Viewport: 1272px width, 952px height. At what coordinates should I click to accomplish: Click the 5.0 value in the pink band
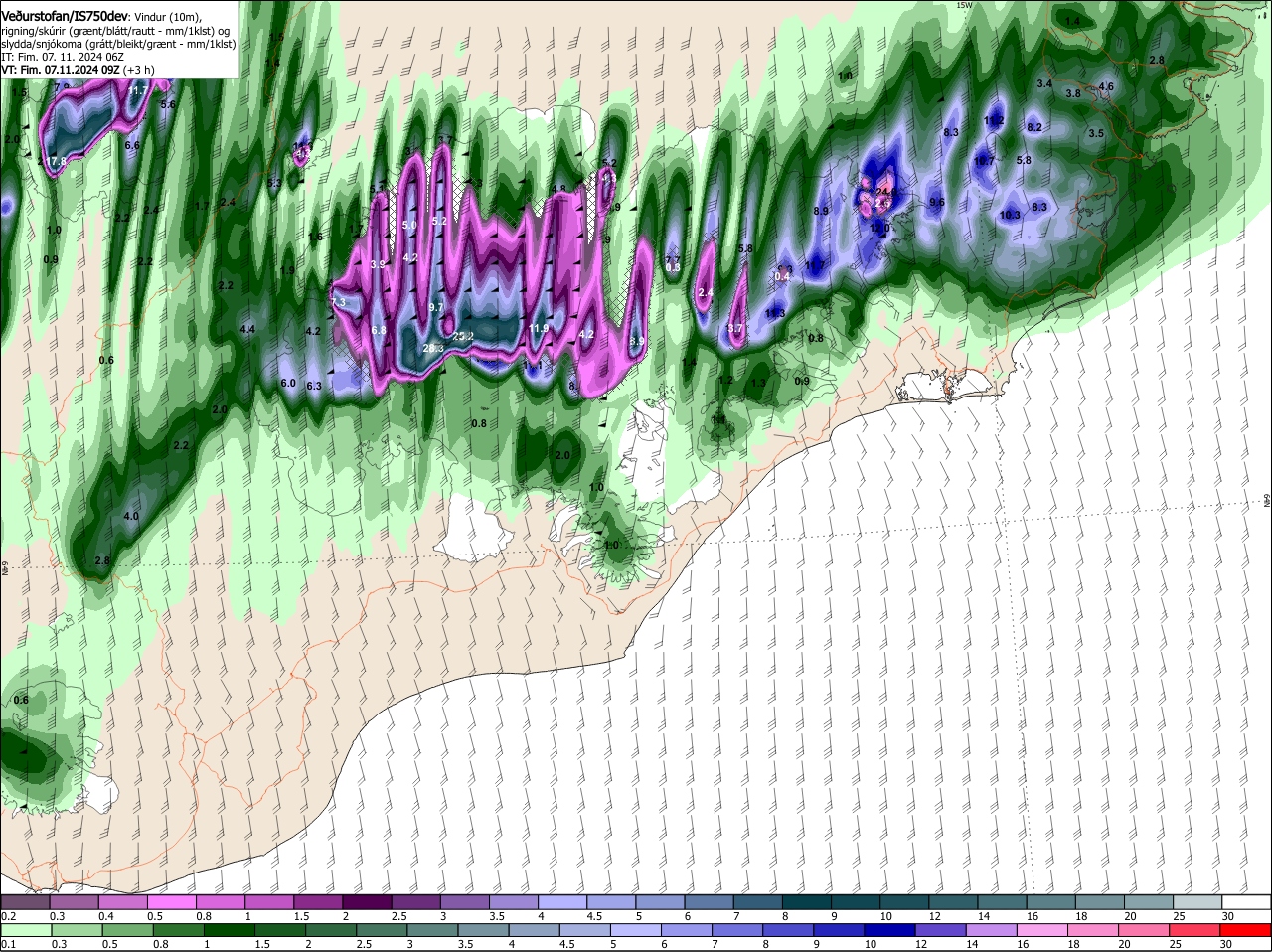click(x=409, y=227)
